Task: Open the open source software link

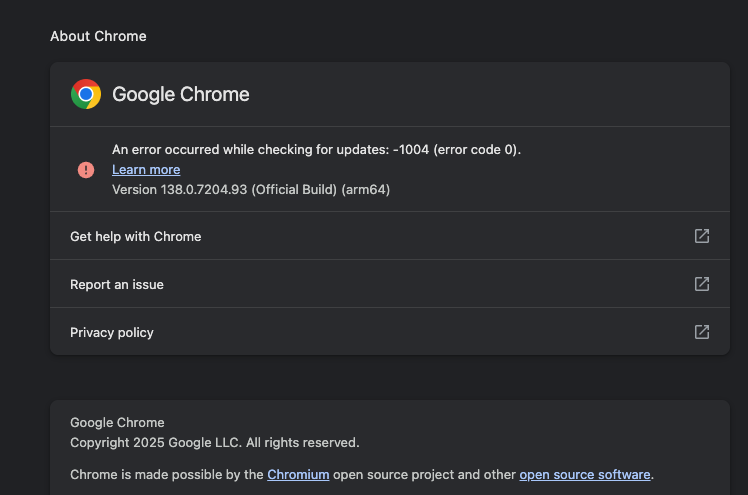Action: pyautogui.click(x=585, y=474)
